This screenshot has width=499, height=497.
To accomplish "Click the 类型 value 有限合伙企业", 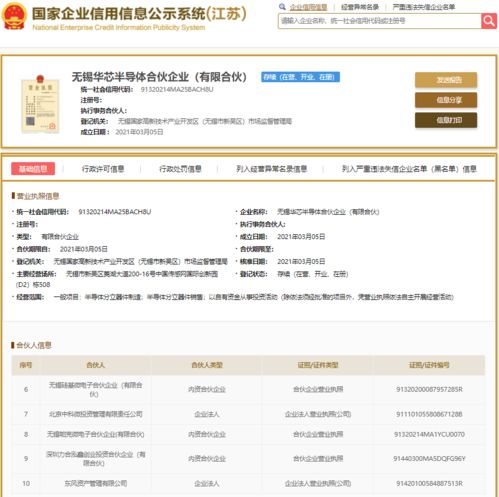I will [x=60, y=237].
